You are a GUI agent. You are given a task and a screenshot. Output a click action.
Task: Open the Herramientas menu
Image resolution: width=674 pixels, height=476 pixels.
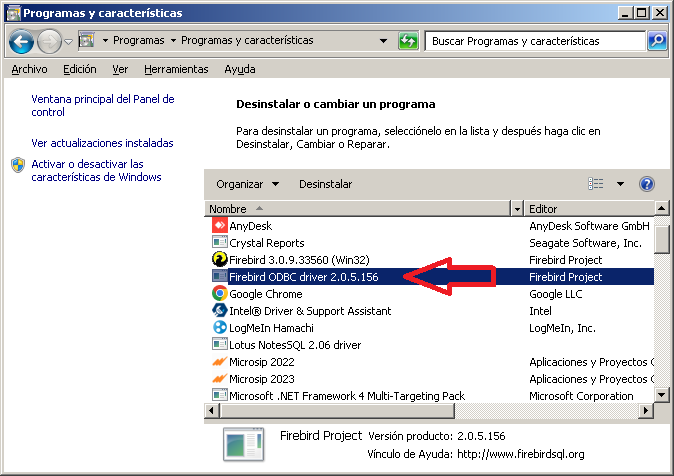176,69
